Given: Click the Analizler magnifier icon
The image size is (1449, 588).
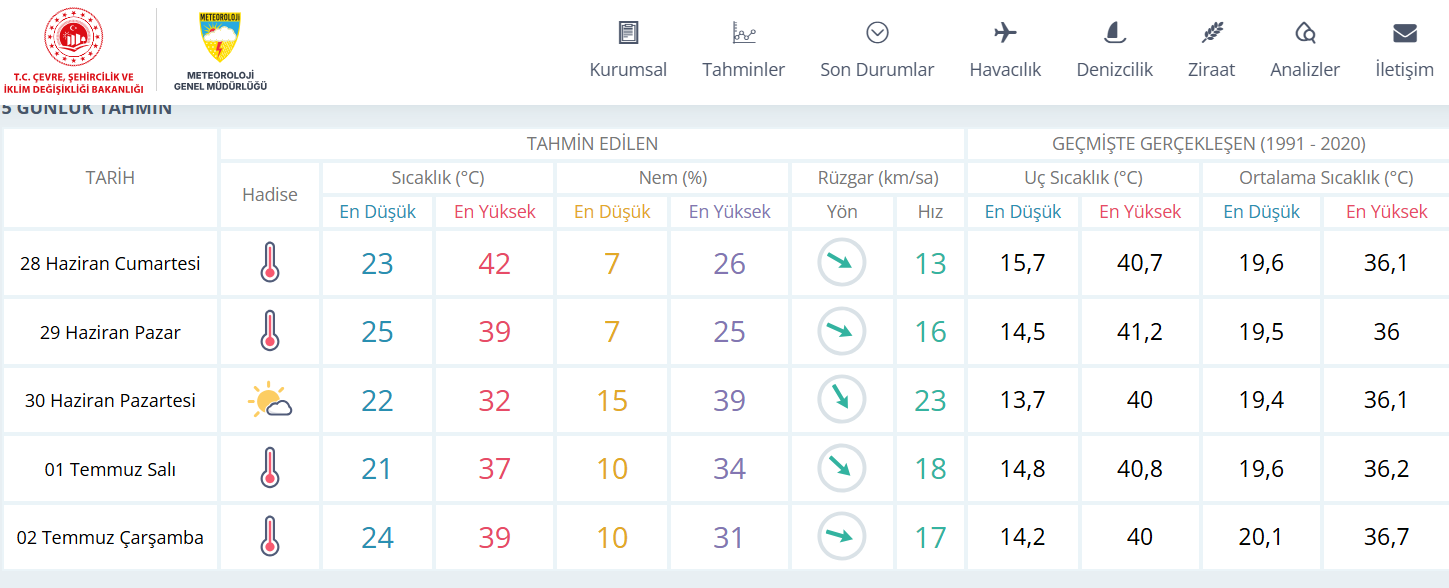Looking at the screenshot, I should [x=1305, y=33].
